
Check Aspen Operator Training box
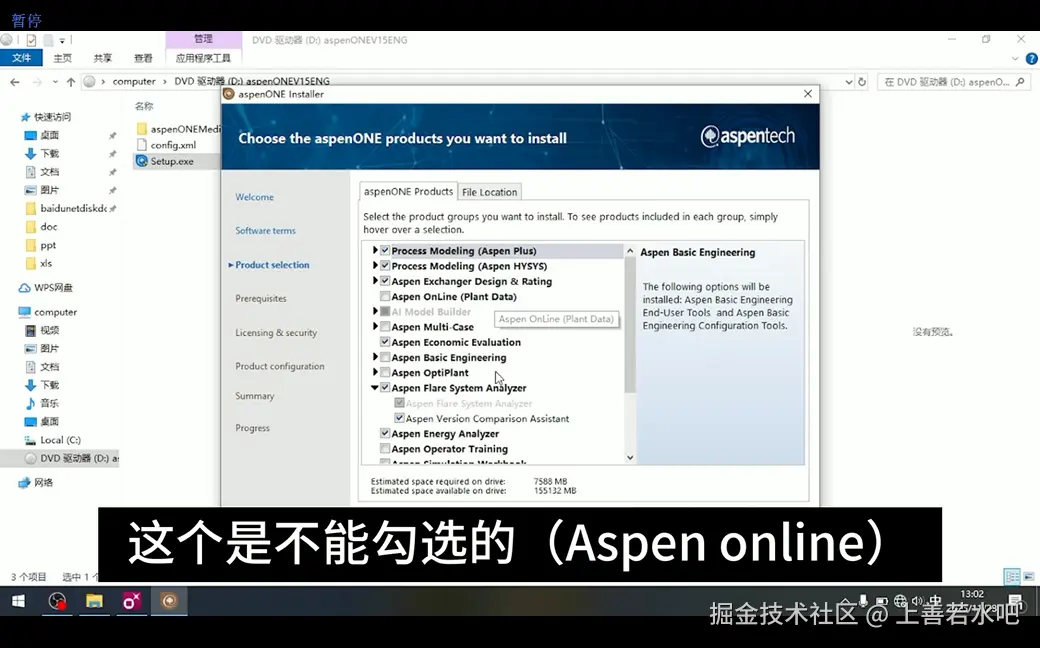click(x=385, y=449)
